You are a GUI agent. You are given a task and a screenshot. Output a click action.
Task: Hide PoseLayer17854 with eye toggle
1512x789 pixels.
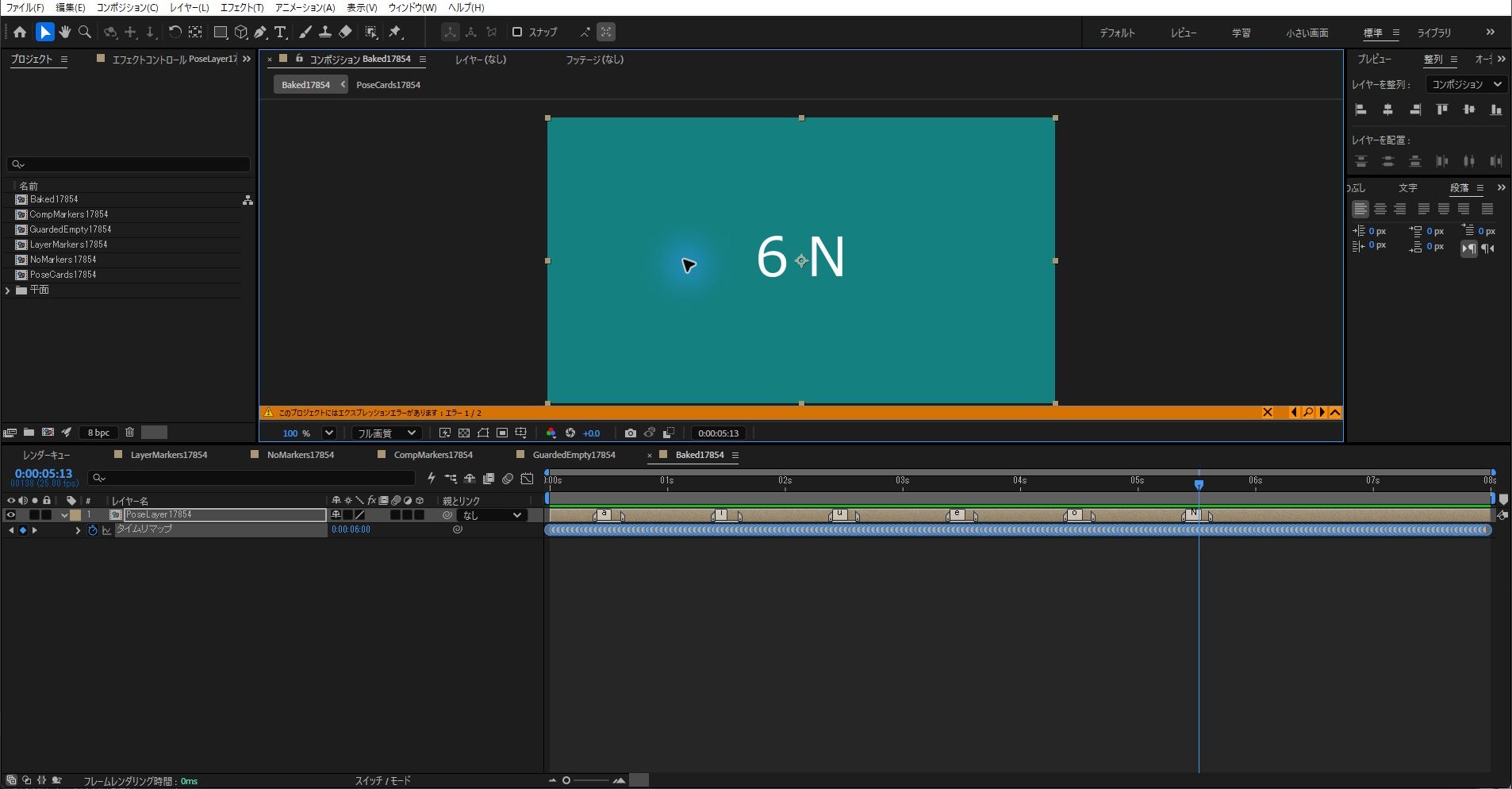10,514
